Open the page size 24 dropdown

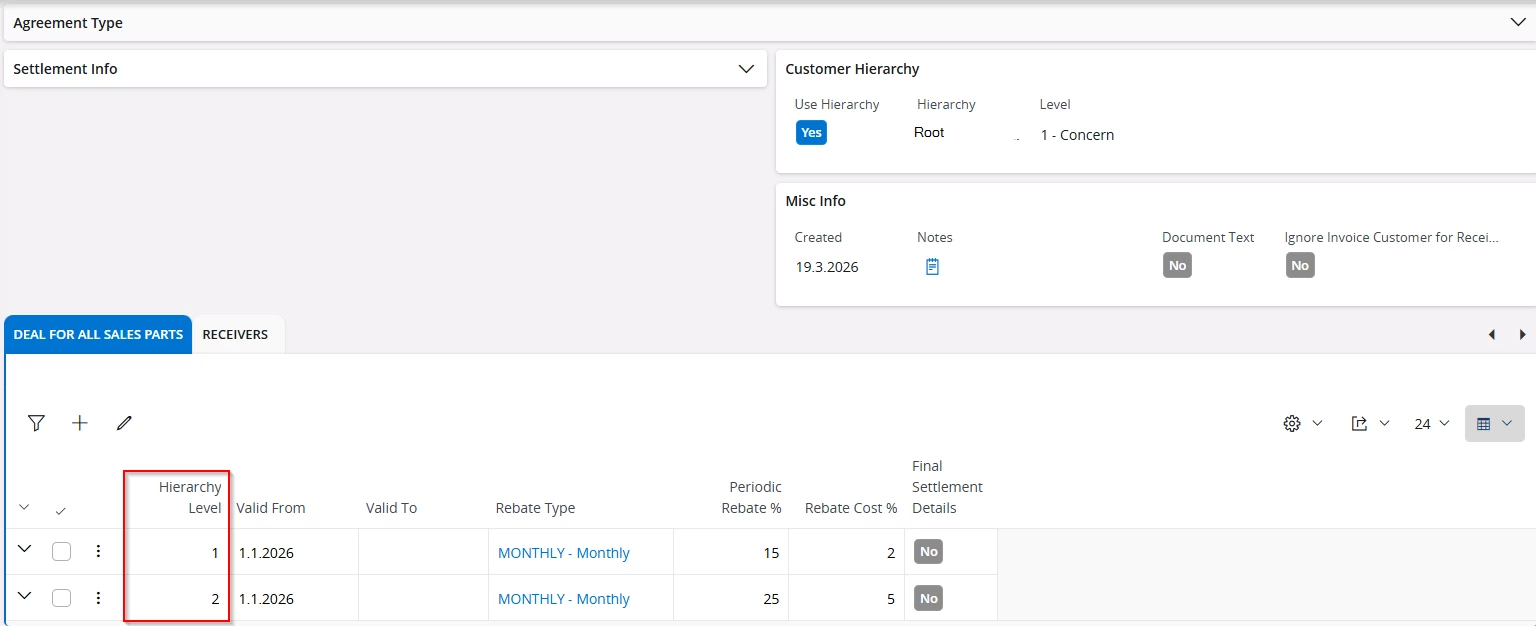(x=1431, y=424)
